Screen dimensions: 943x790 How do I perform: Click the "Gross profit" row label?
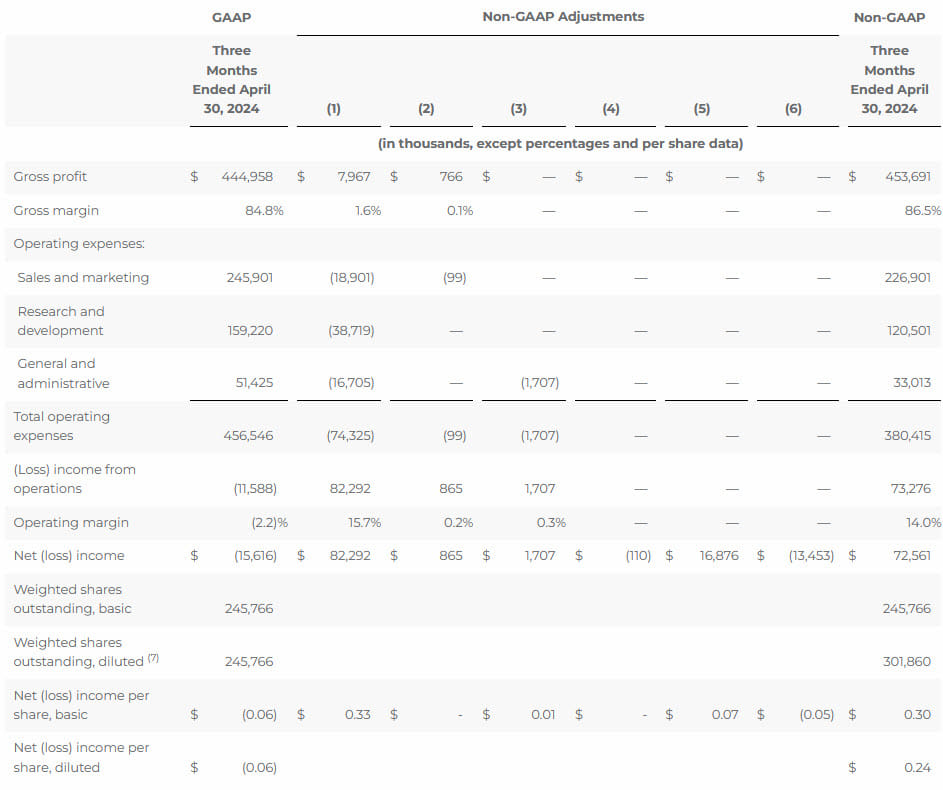[50, 177]
